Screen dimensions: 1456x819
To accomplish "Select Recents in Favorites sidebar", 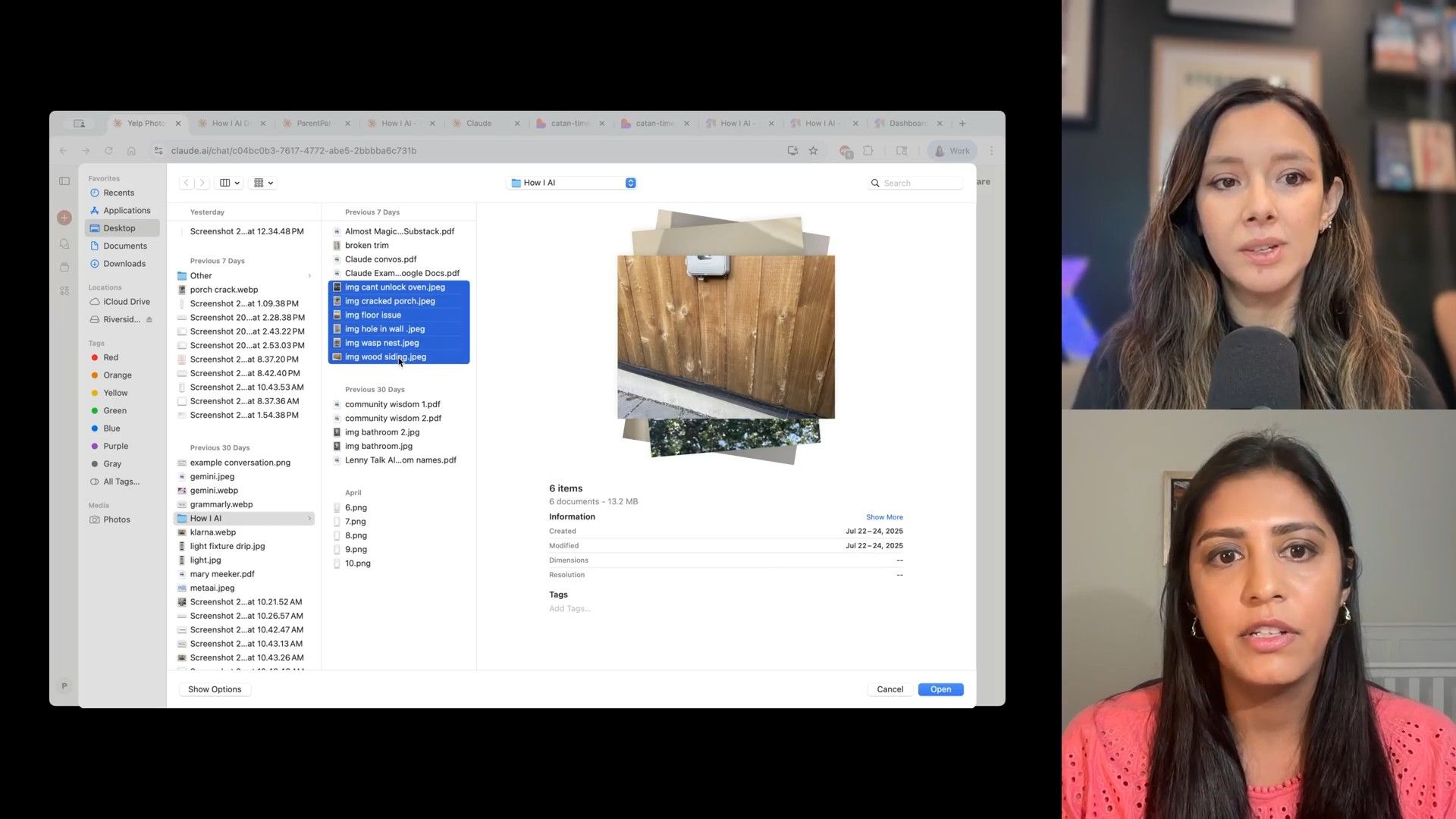I will [118, 193].
